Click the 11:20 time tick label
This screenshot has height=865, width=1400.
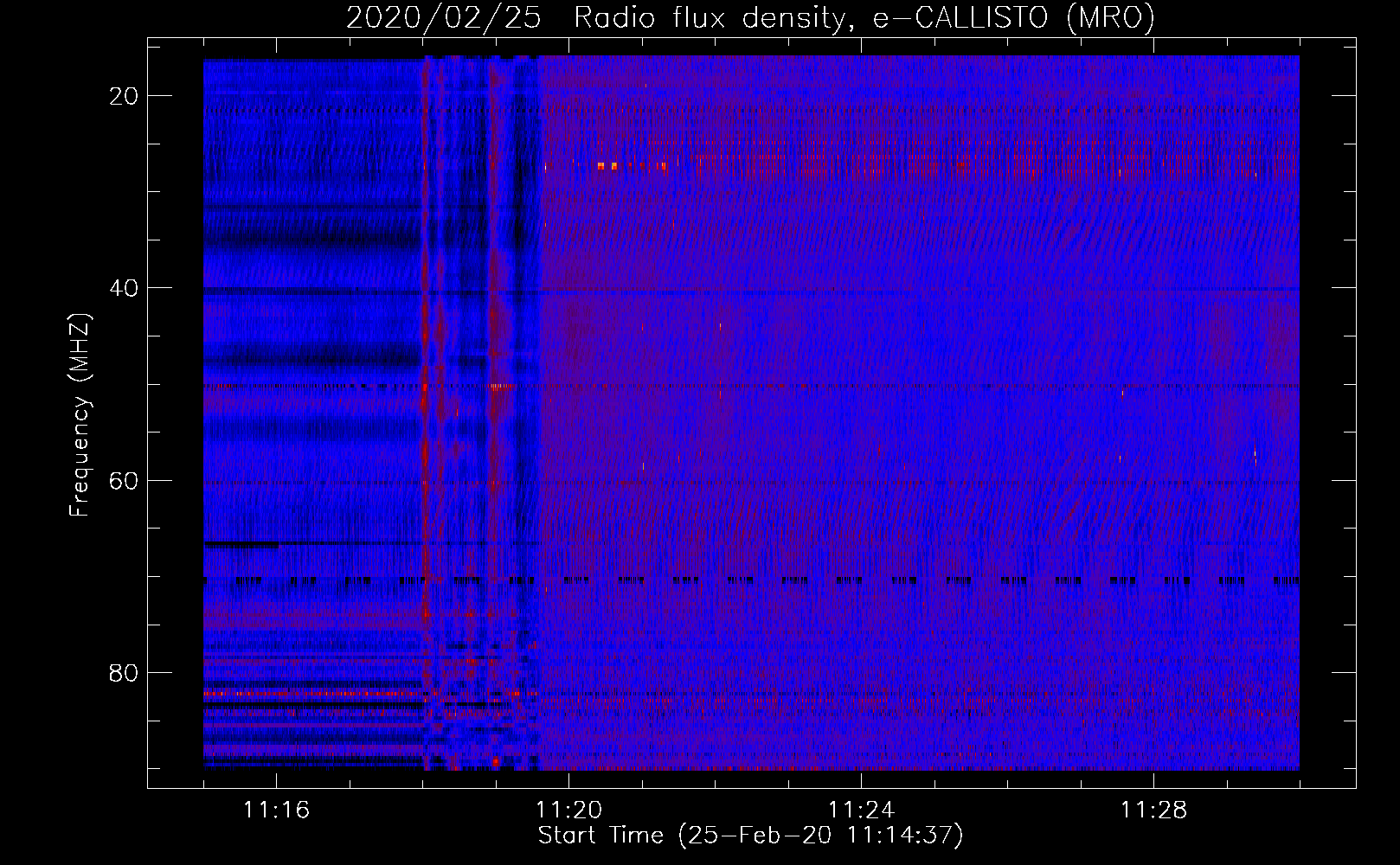568,811
